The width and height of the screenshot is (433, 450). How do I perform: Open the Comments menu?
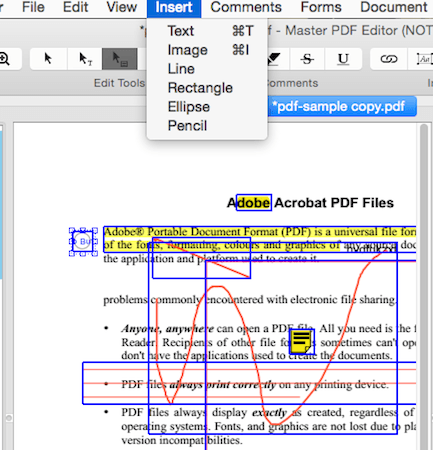point(246,7)
